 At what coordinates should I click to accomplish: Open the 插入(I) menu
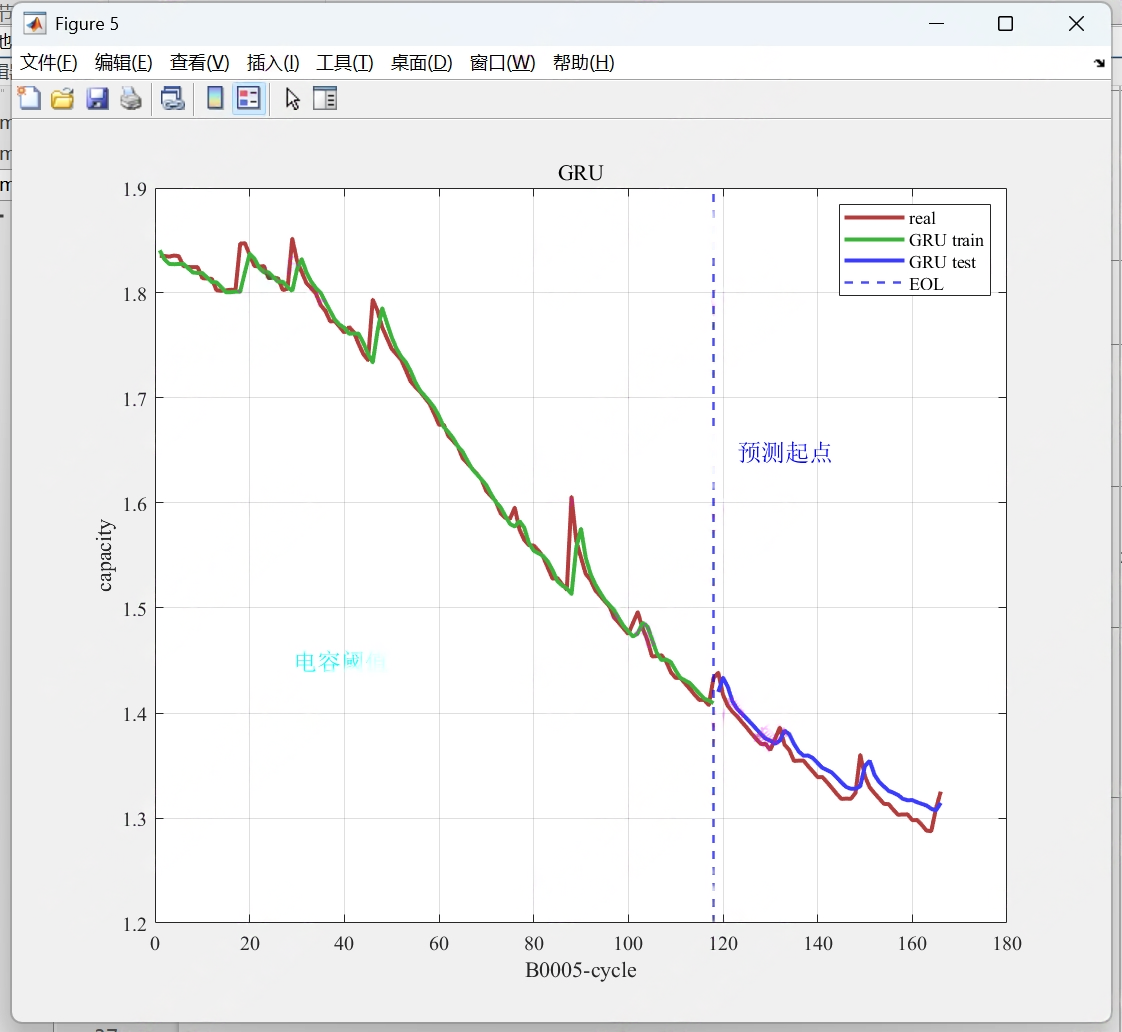pyautogui.click(x=273, y=63)
